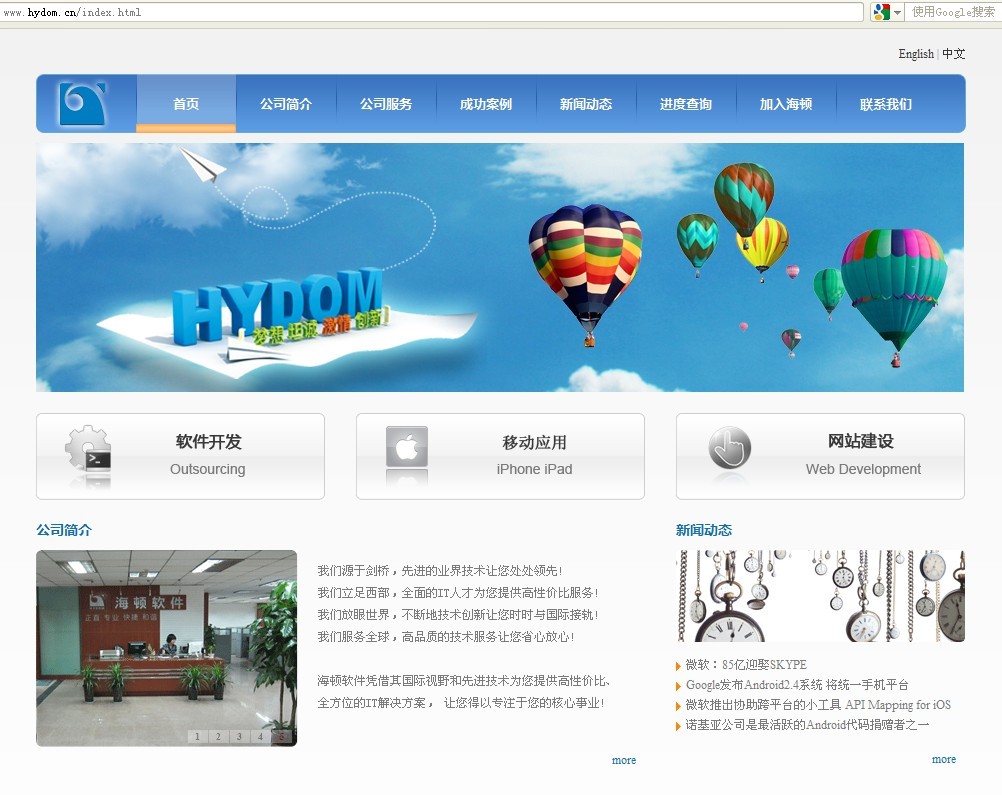Switch language to English
Screen dimensions: 1002x795
coord(915,54)
